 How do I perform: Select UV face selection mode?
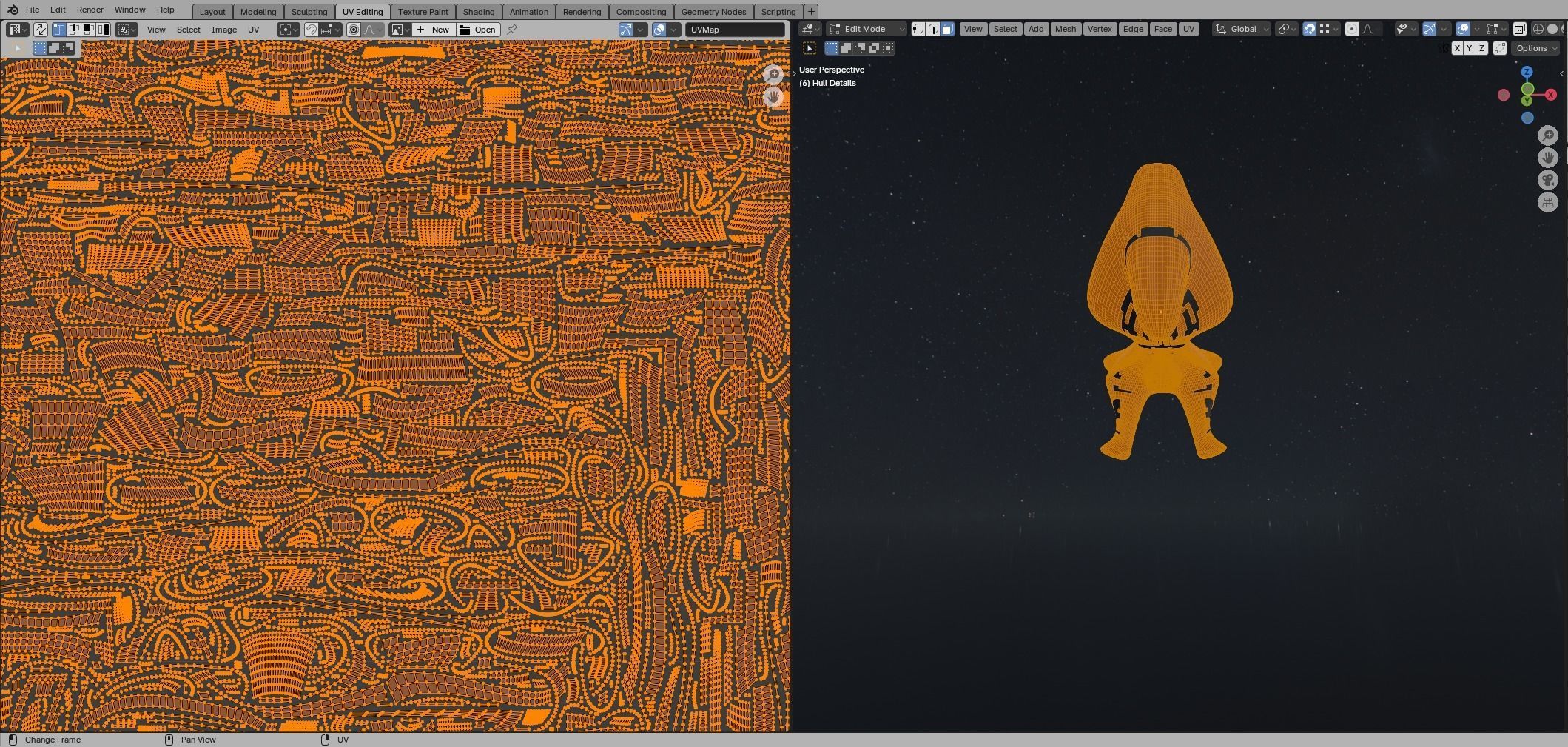(88, 30)
